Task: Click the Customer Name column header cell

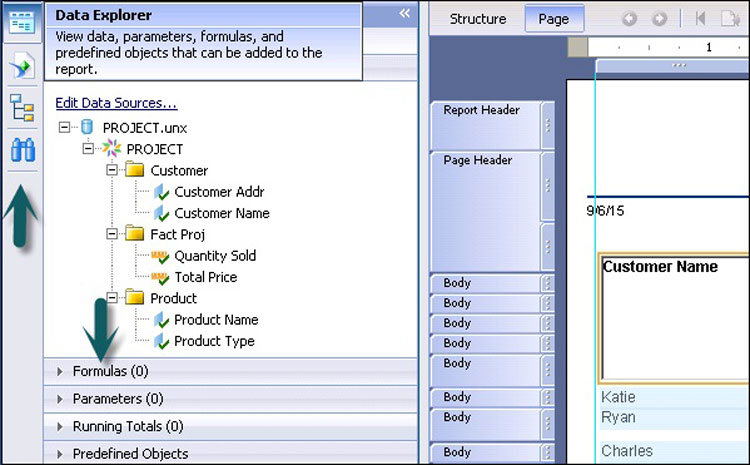Action: click(660, 267)
